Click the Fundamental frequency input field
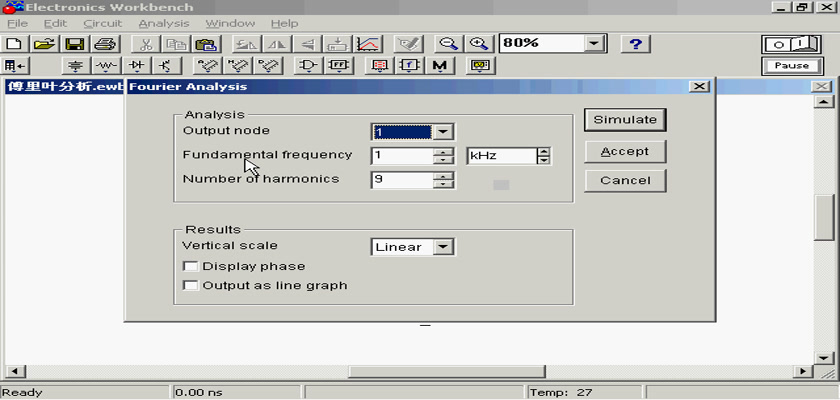Image resolution: width=840 pixels, height=400 pixels. [x=402, y=156]
